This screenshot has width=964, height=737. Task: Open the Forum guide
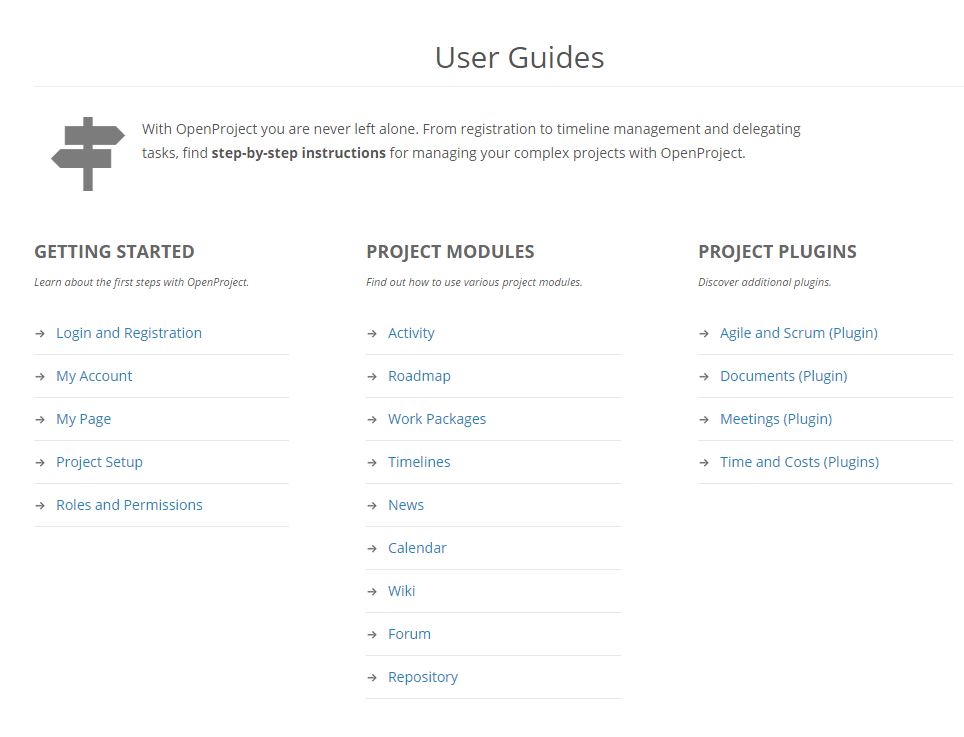point(409,633)
